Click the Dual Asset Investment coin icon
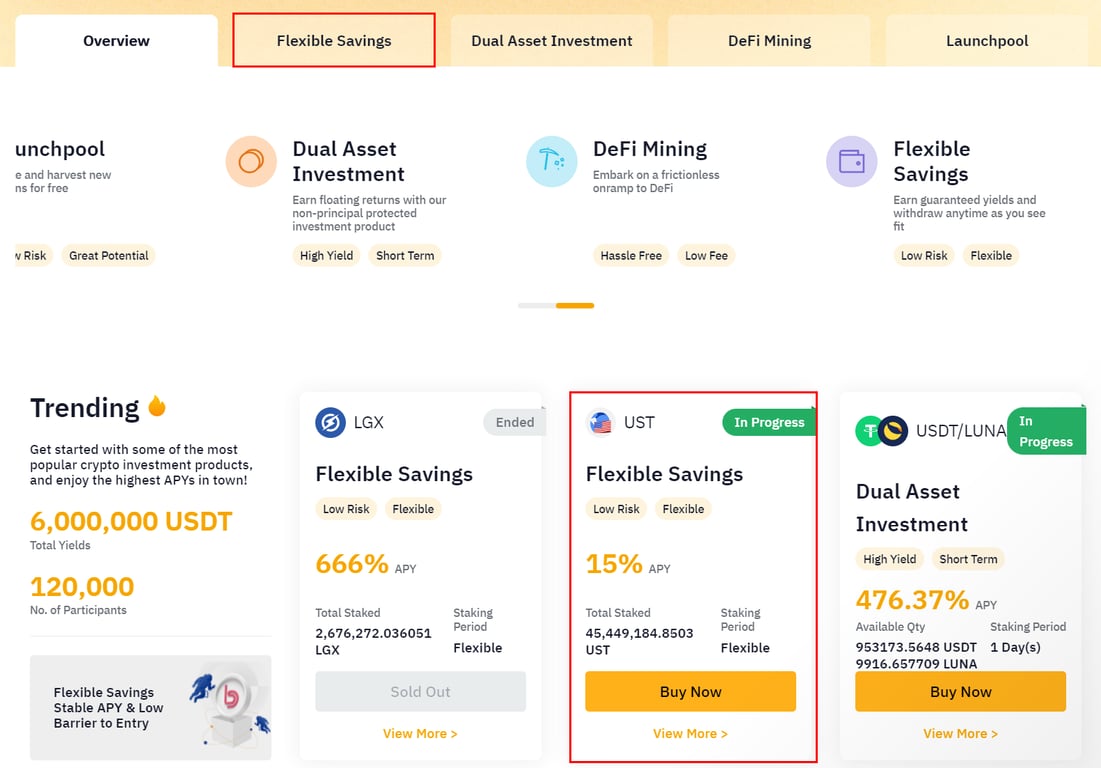This screenshot has width=1101, height=768. tap(250, 161)
